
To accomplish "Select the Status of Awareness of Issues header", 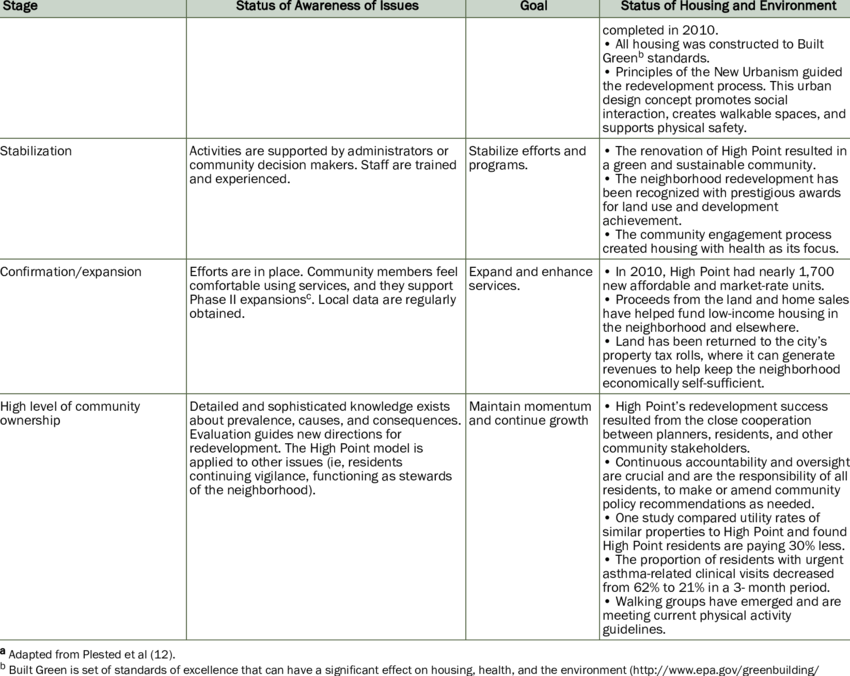I will tap(327, 6).
